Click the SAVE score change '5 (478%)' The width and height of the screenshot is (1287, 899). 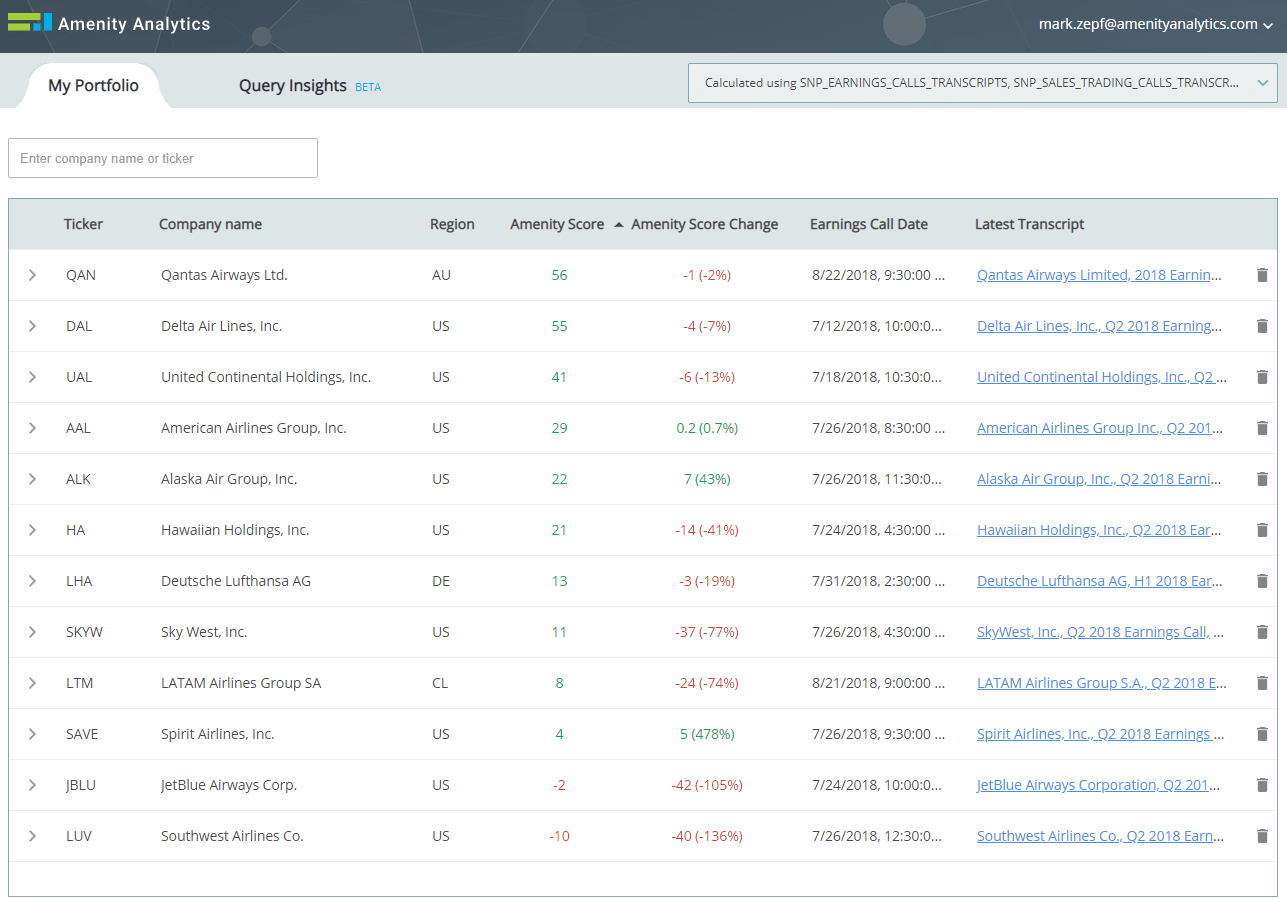point(707,734)
